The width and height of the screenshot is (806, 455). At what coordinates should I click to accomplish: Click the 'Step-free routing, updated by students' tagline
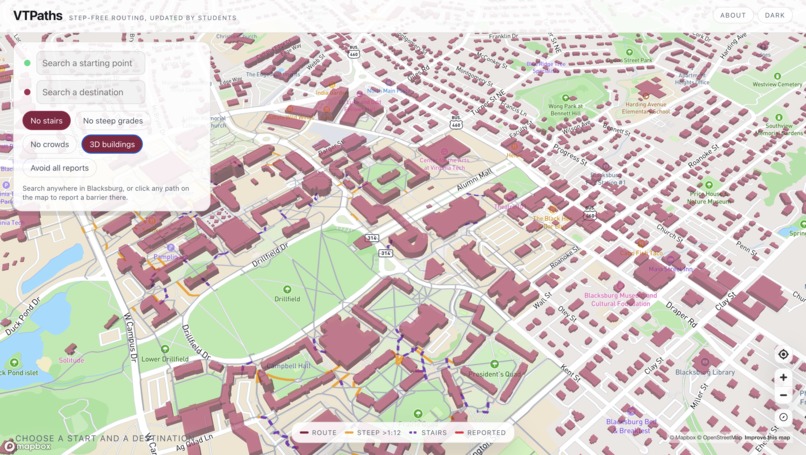pos(153,18)
